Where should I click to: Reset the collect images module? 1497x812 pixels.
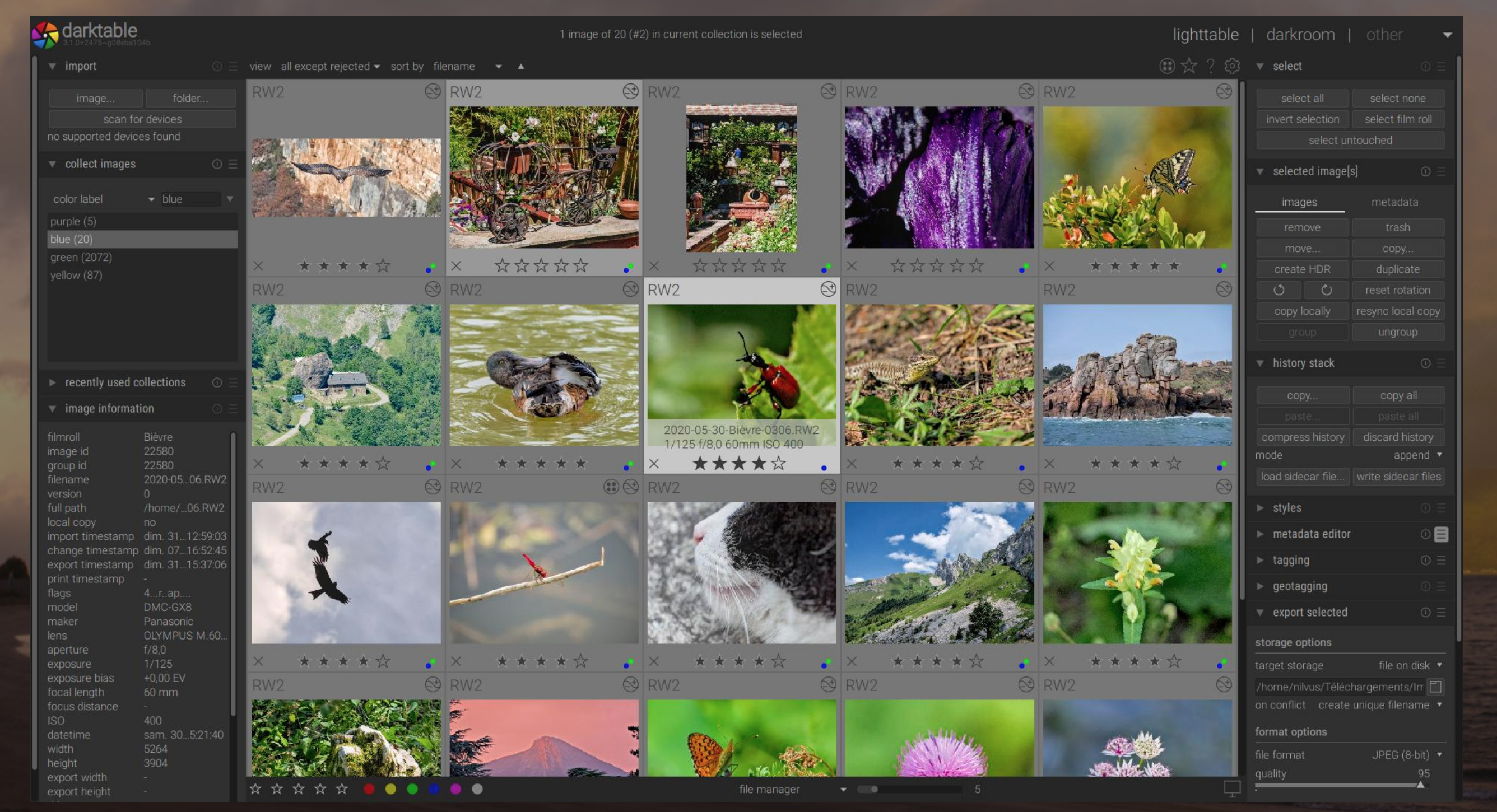(217, 164)
